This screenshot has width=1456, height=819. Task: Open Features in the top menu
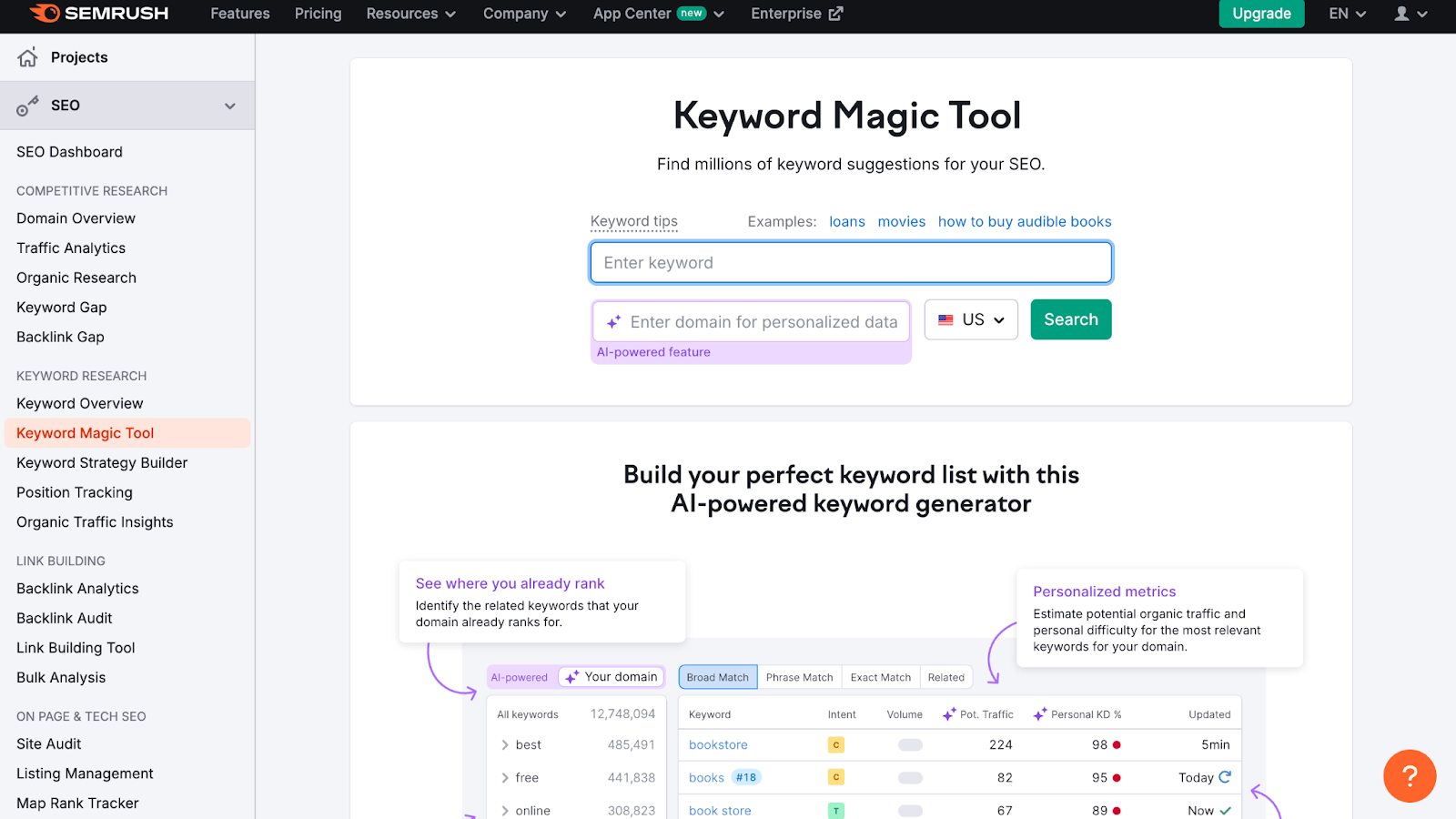click(240, 14)
